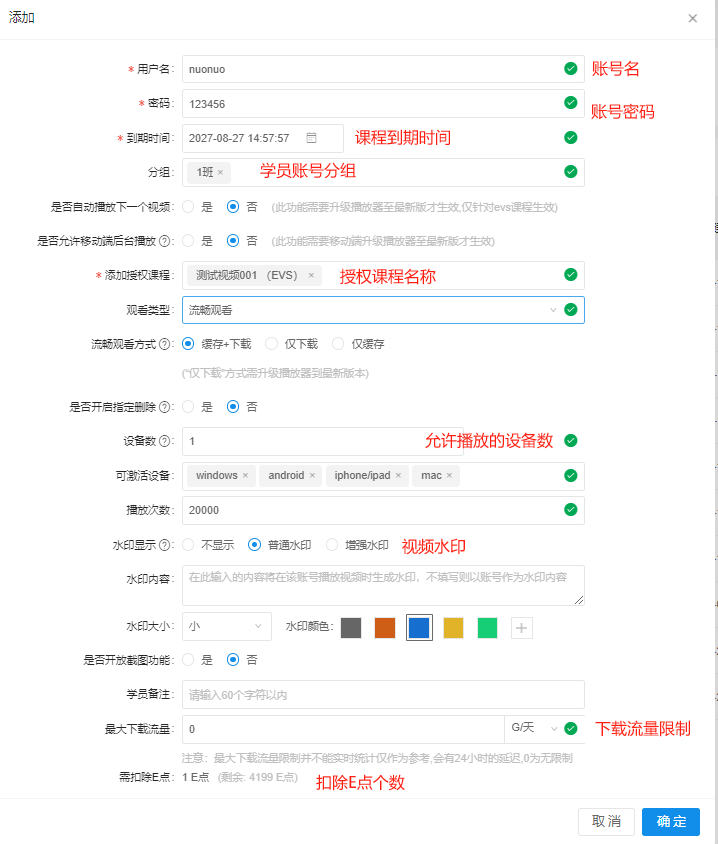
Task: Pick the orange watermark color swatch
Action: point(385,628)
